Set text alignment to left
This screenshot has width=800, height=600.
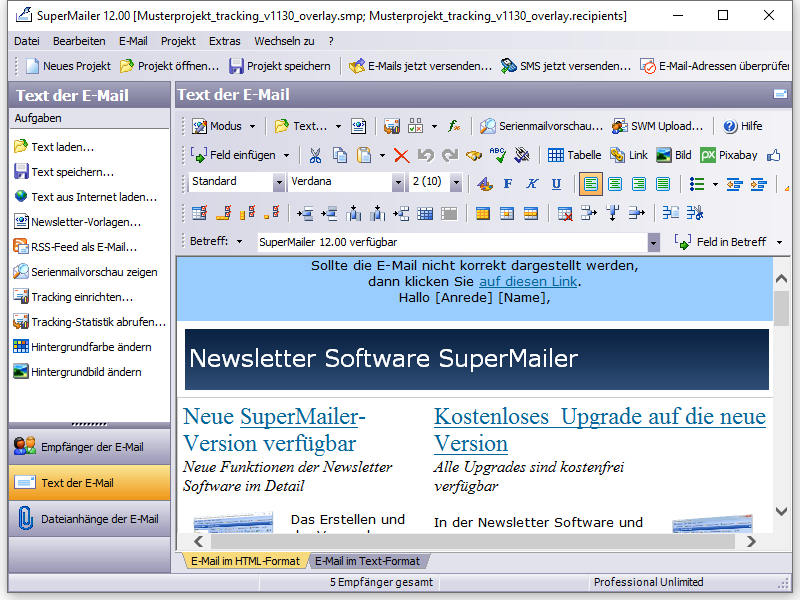[590, 184]
